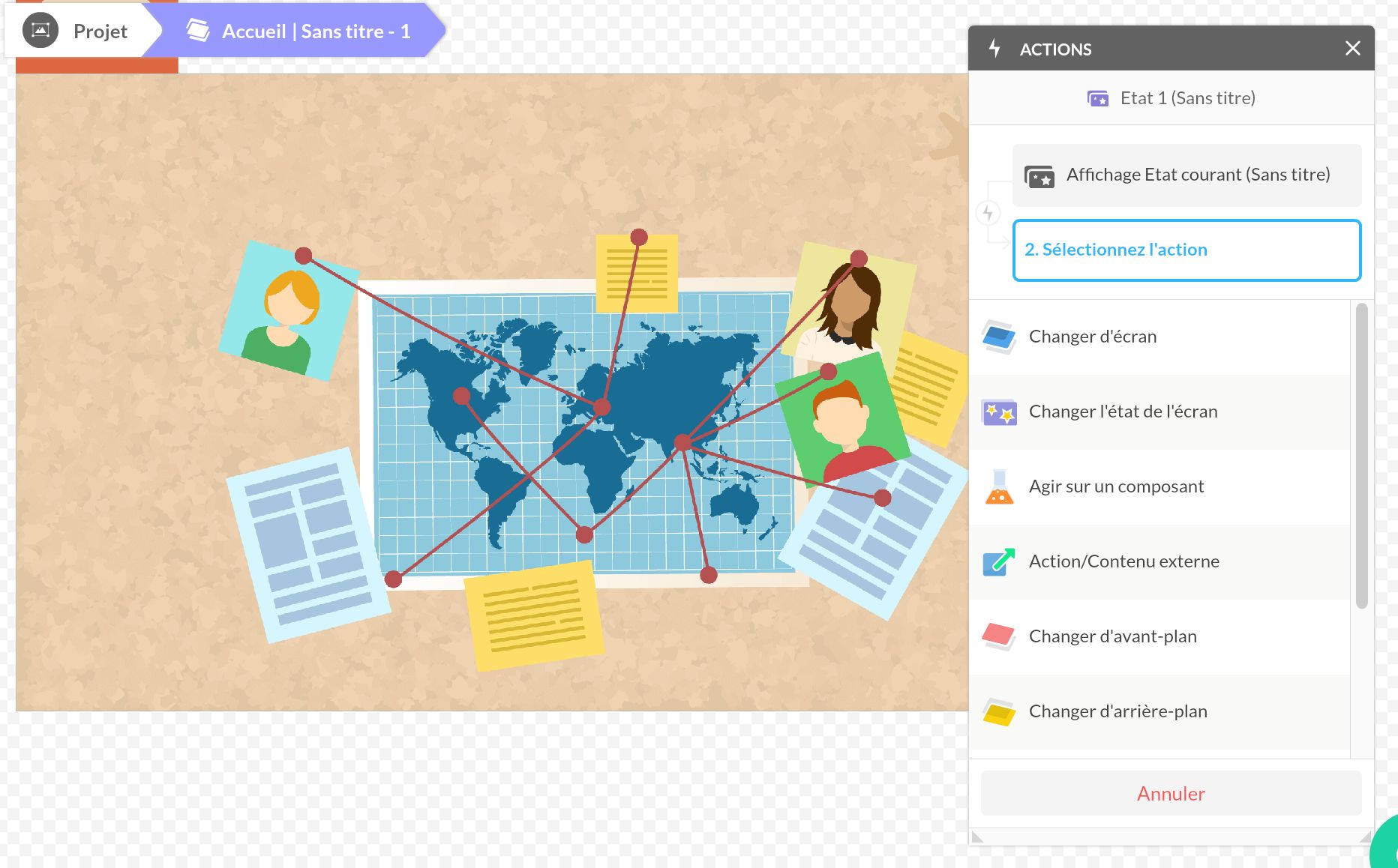Screen dimensions: 1398x868
Task: Open the Projet breadcrumb tab
Action: click(x=100, y=31)
